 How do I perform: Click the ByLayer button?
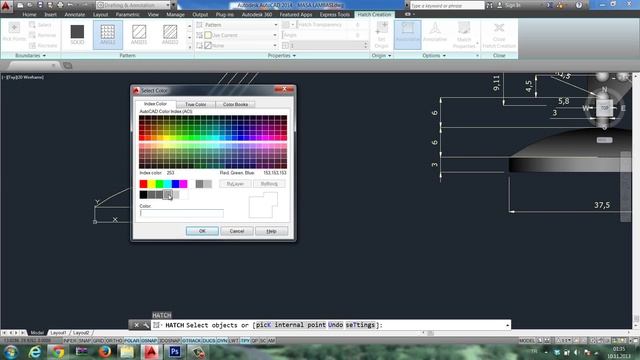[x=235, y=184]
